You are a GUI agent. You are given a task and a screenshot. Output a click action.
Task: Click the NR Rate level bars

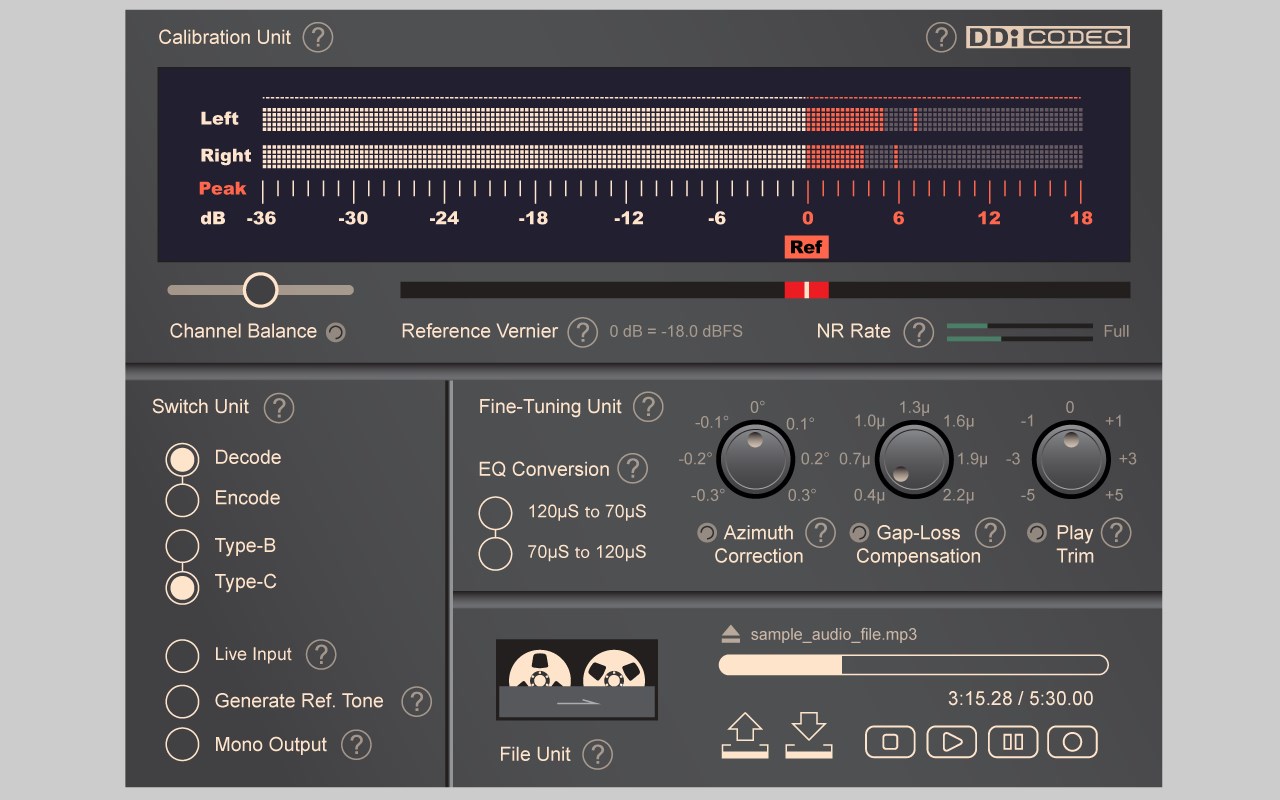1019,332
